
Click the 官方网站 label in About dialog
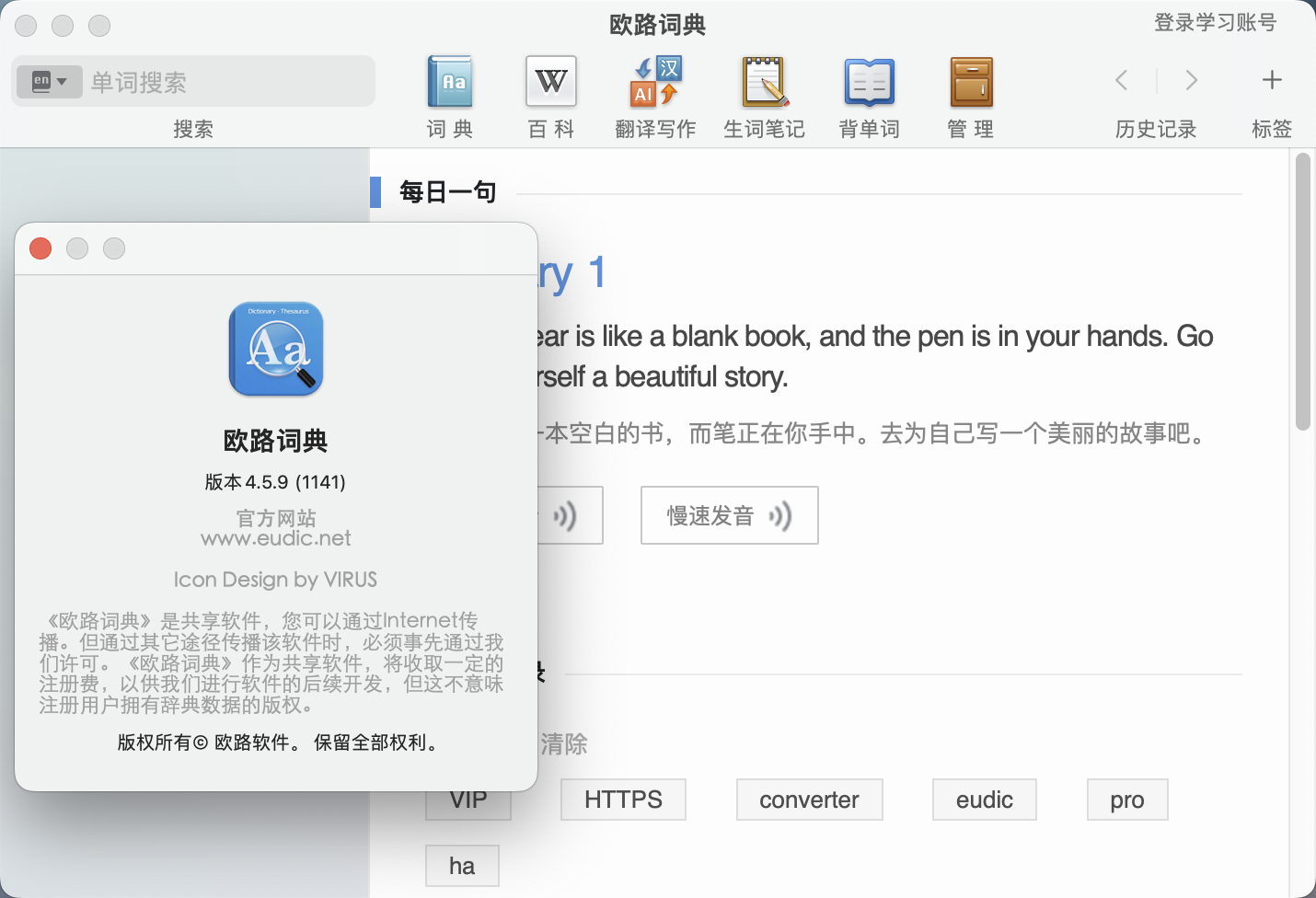tap(275, 518)
